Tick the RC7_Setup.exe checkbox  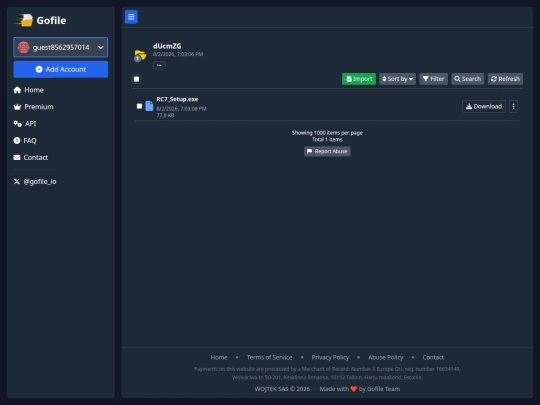(139, 106)
